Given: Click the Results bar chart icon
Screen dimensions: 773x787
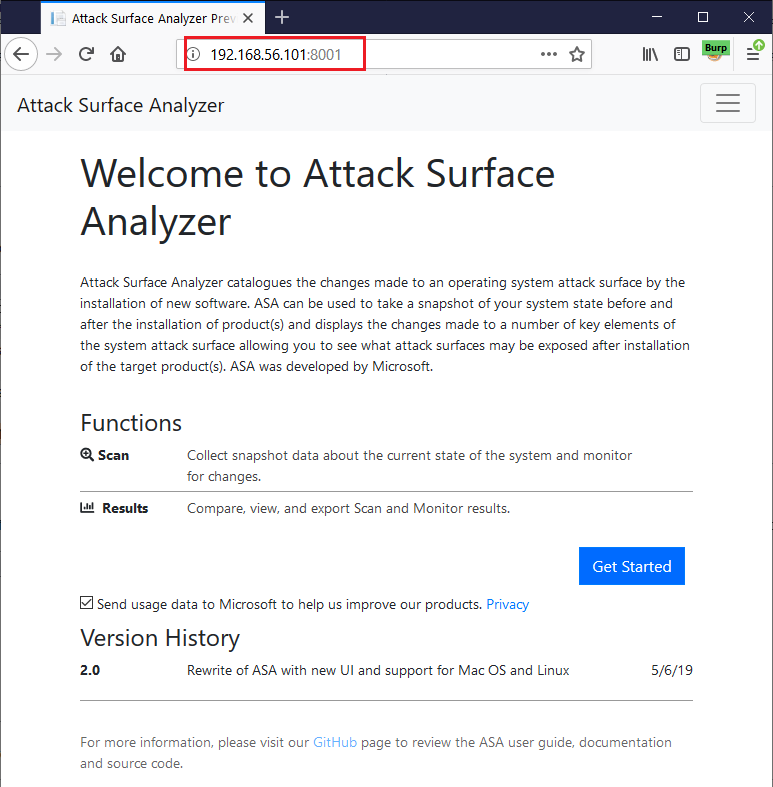Looking at the screenshot, I should pyautogui.click(x=87, y=507).
